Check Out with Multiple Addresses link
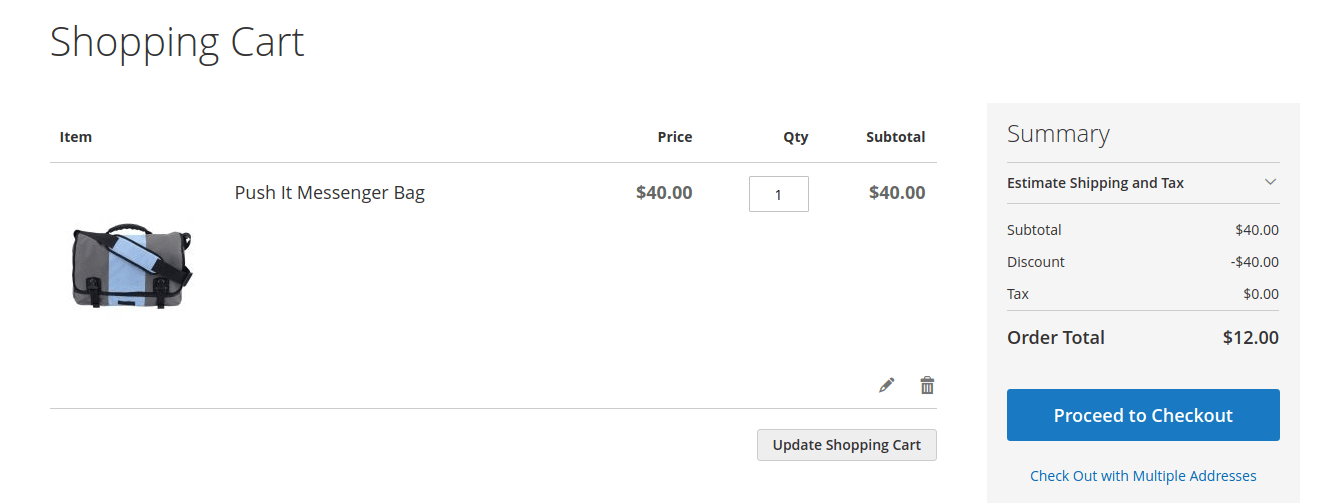 (1143, 476)
